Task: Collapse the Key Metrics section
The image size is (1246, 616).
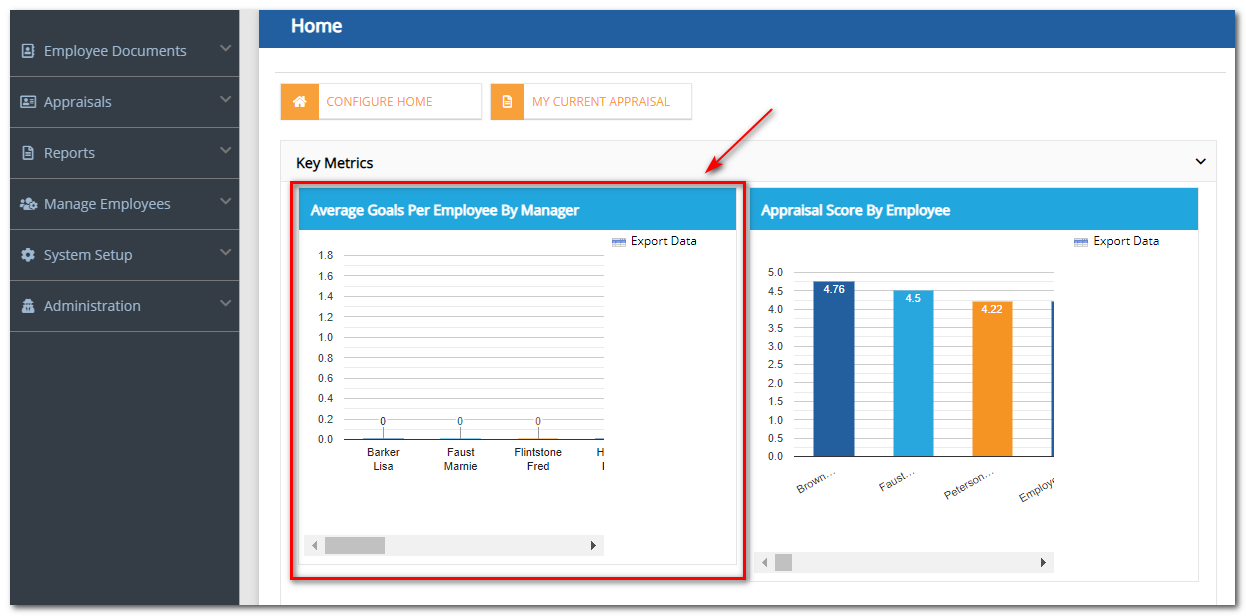Action: 1201,160
